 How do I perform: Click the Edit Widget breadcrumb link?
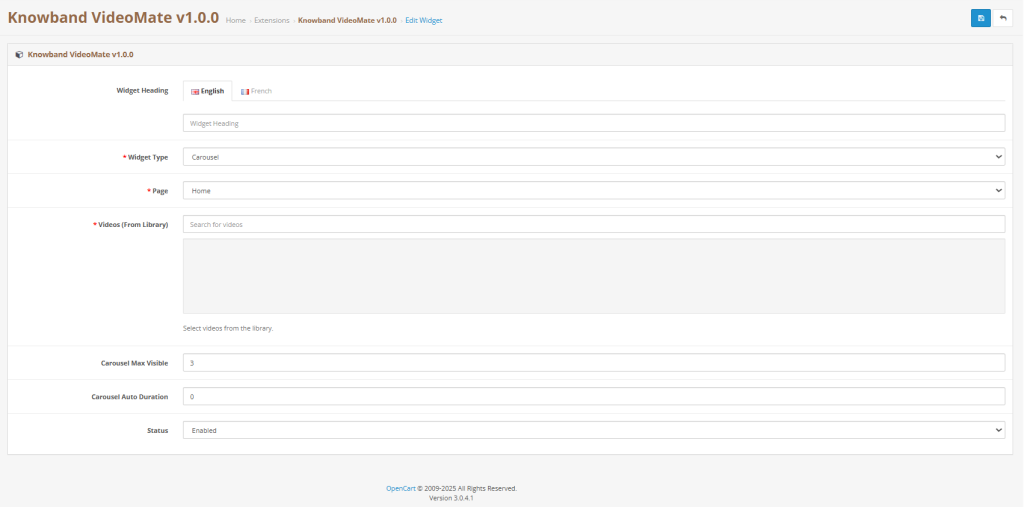[424, 21]
